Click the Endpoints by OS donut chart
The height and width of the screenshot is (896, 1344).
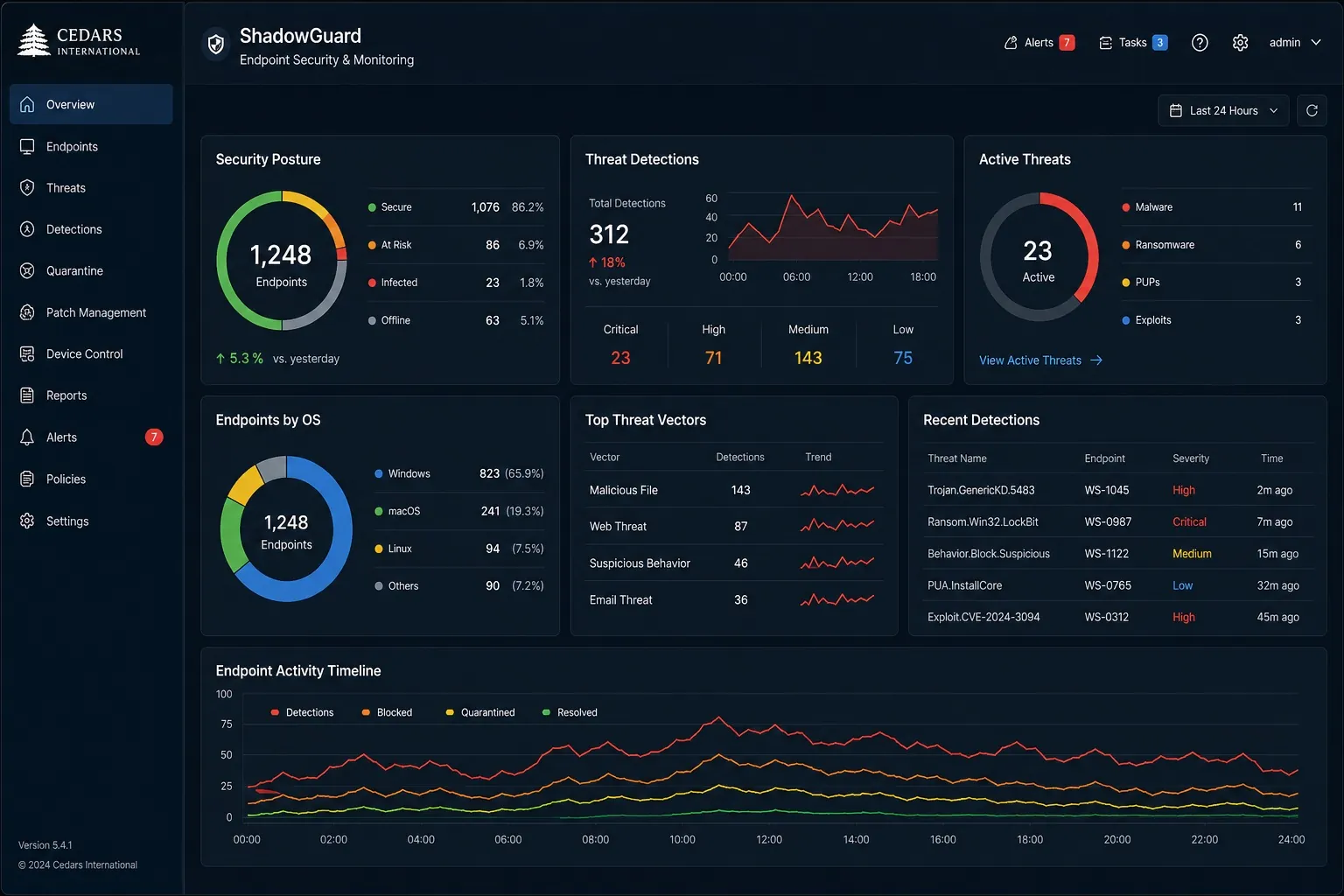click(286, 528)
